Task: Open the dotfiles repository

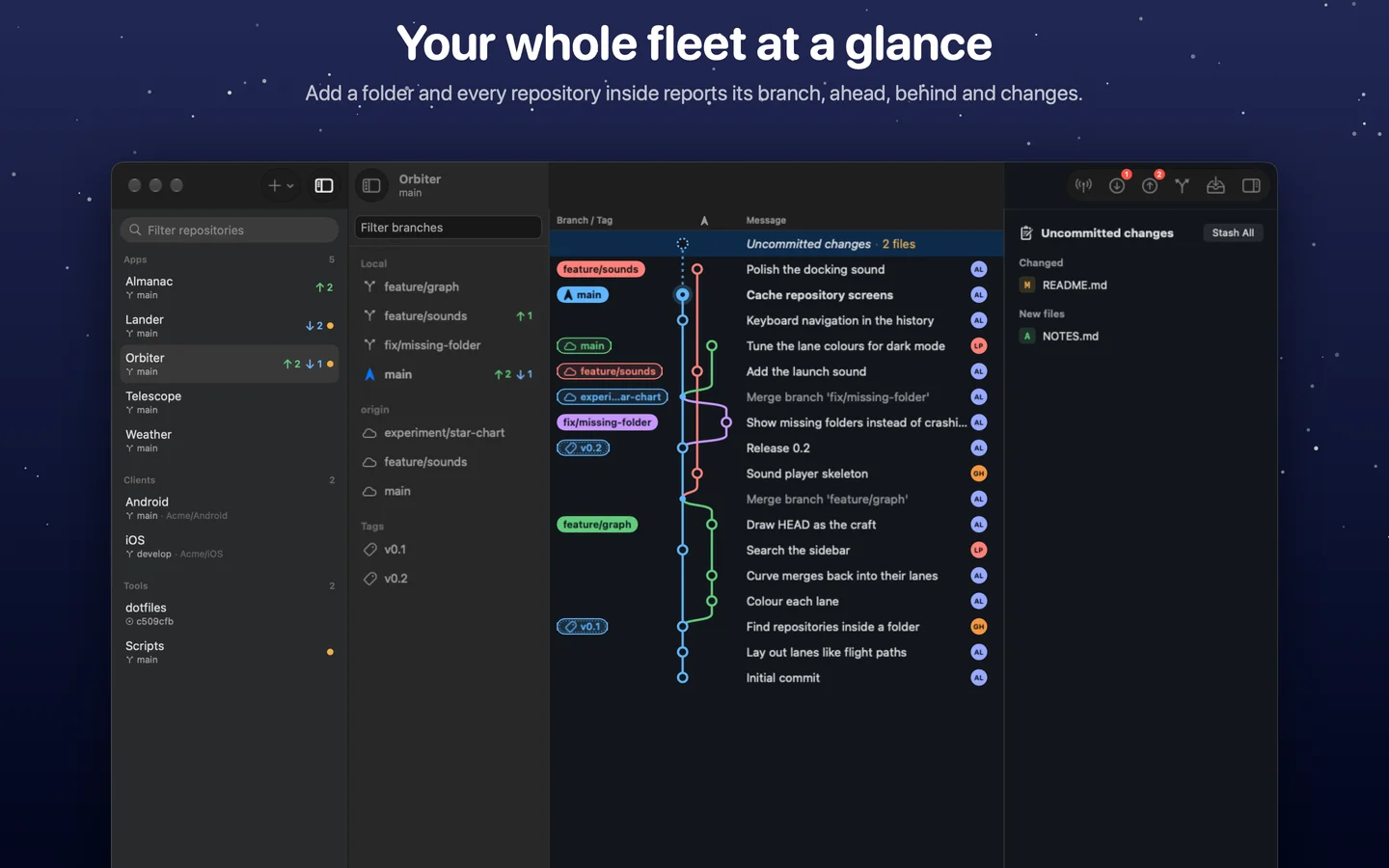Action: 230,614
